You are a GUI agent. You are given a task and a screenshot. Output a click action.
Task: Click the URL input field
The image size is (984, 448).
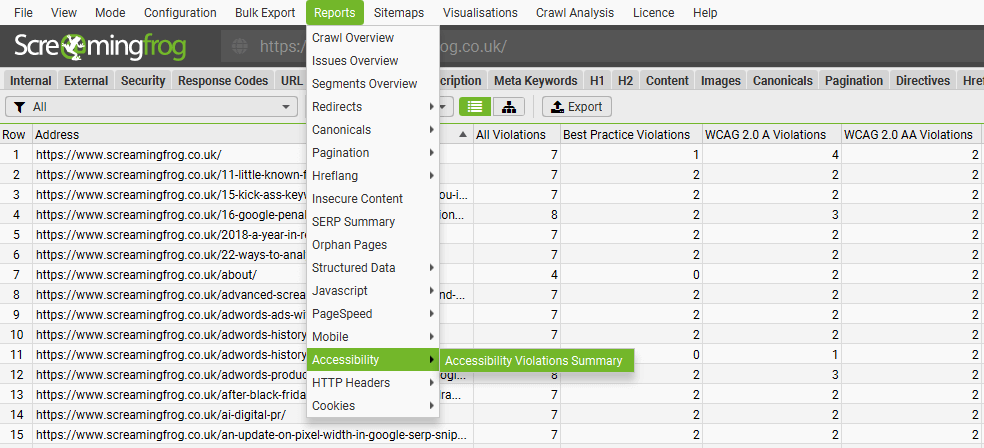coord(601,46)
